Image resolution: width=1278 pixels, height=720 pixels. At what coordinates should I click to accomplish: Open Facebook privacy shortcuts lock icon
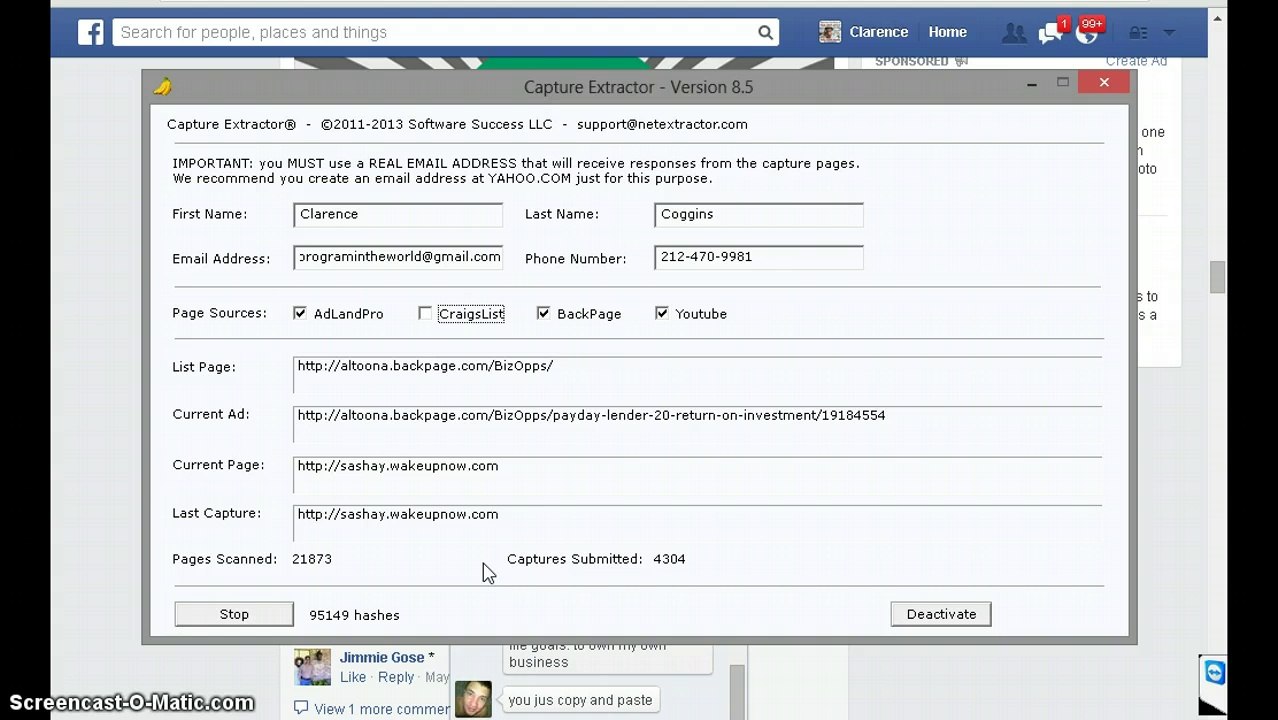tap(1139, 33)
